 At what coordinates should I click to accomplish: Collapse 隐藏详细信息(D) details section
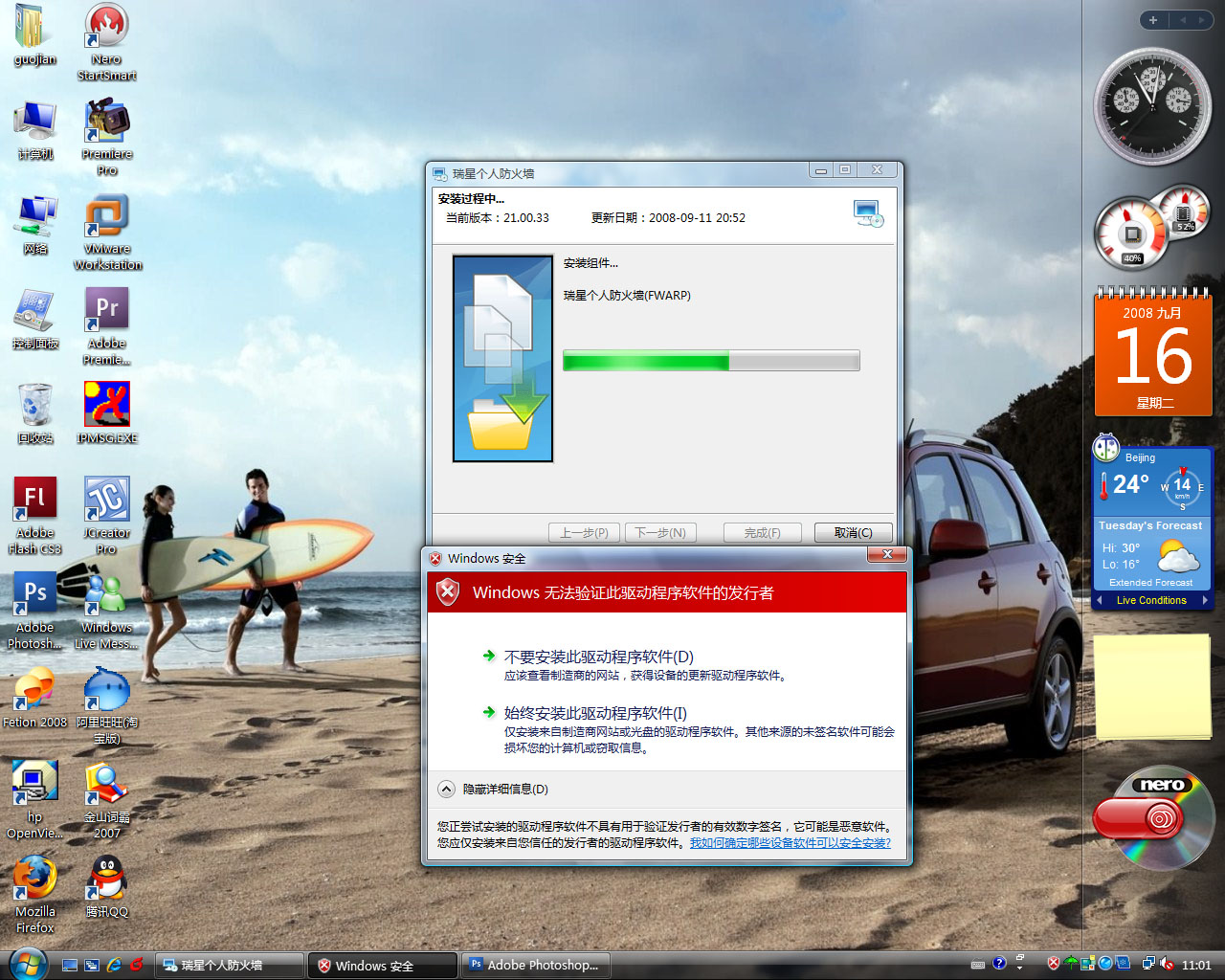494,790
